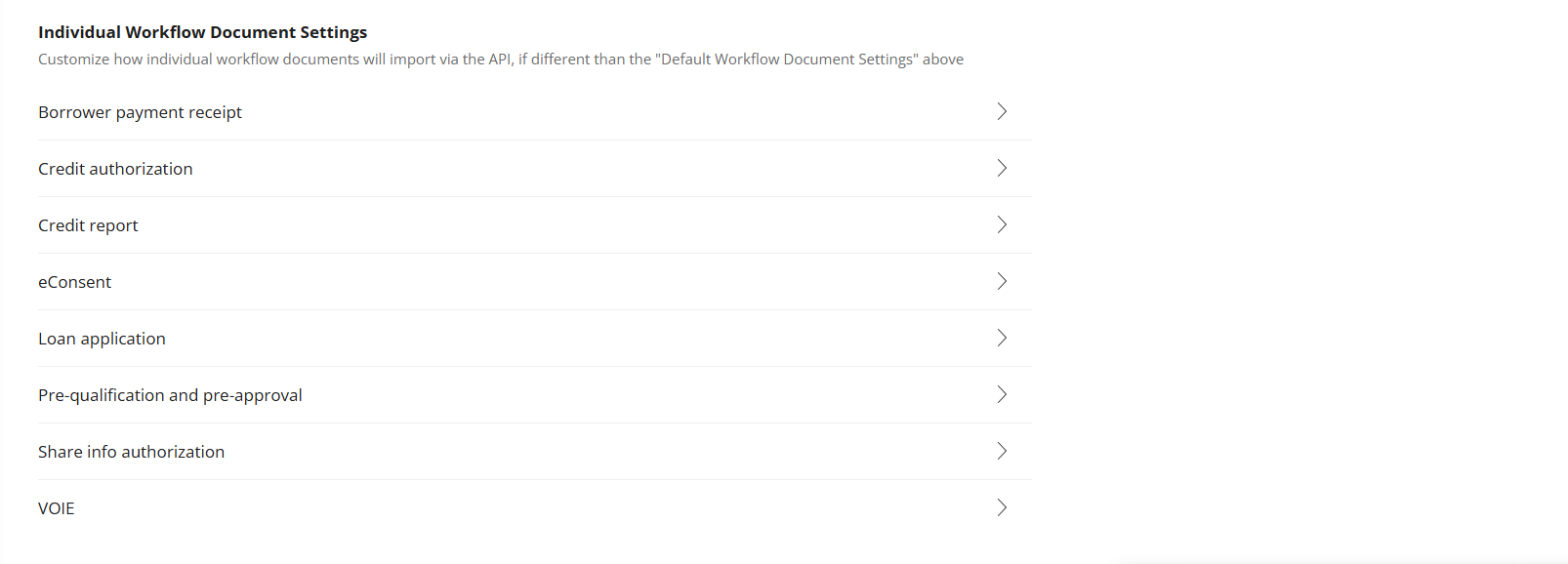The width and height of the screenshot is (1568, 564).
Task: Open the Credit authorization text entry
Action: pos(115,169)
